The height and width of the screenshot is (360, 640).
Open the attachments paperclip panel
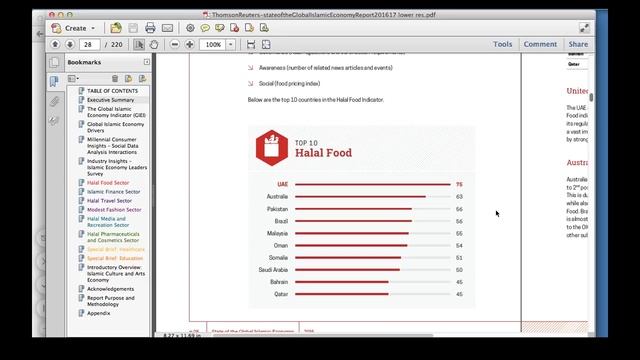tap(54, 101)
